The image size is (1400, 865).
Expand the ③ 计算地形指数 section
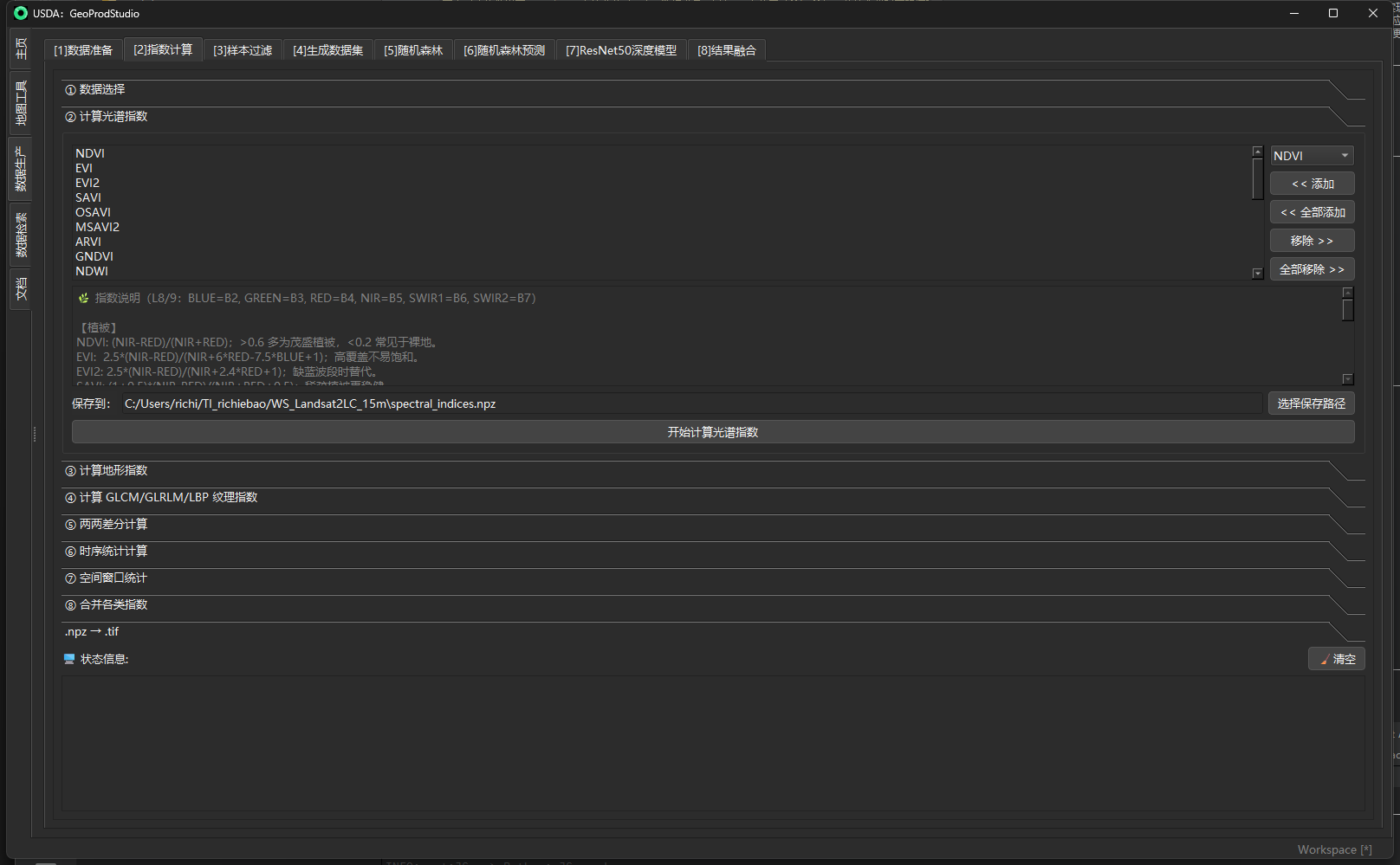113,470
